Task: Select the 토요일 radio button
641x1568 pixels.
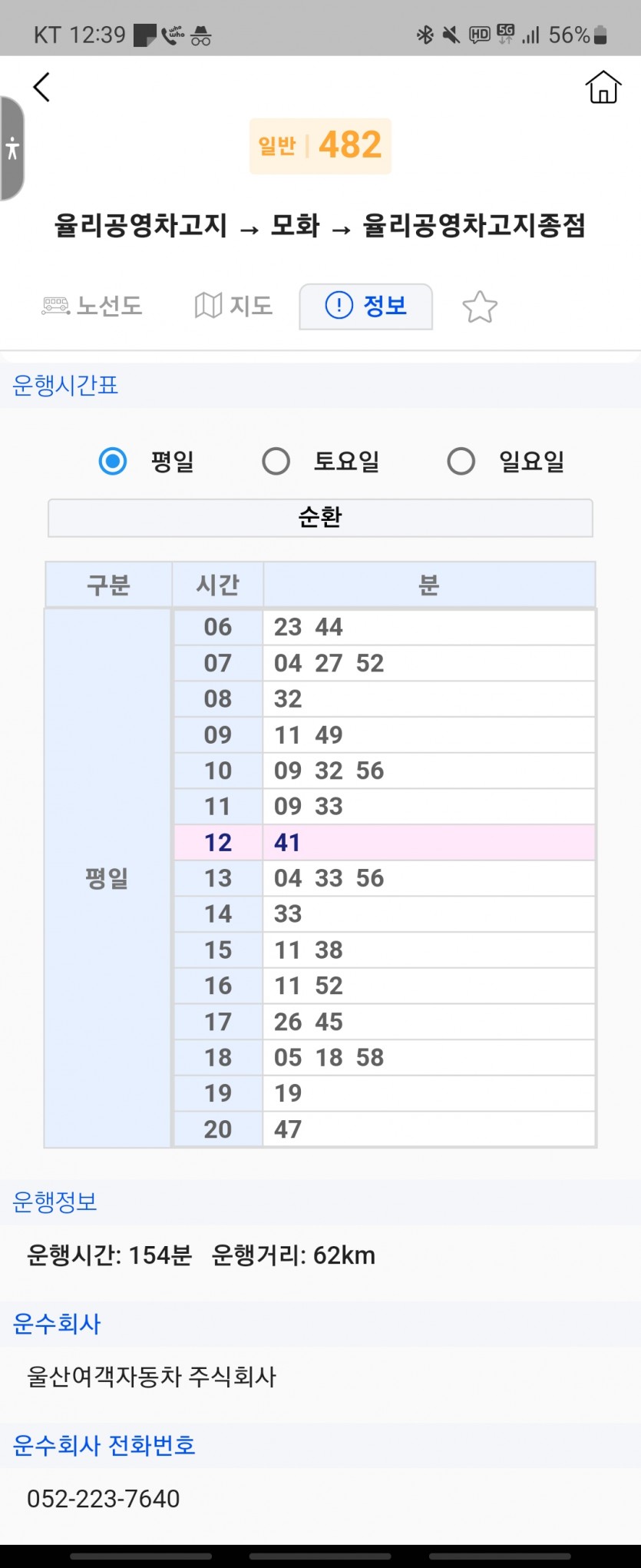Action: (x=276, y=462)
